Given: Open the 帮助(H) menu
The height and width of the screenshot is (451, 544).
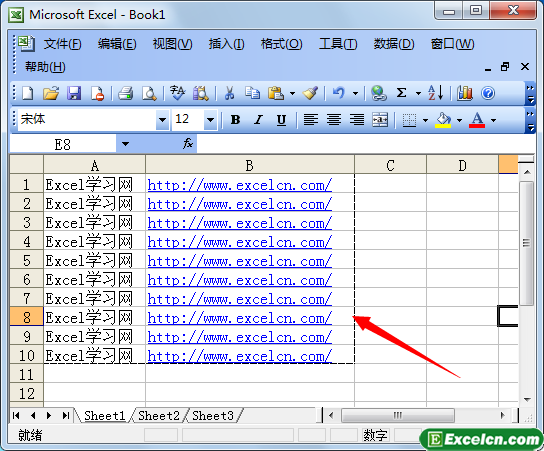Looking at the screenshot, I should 45,67.
